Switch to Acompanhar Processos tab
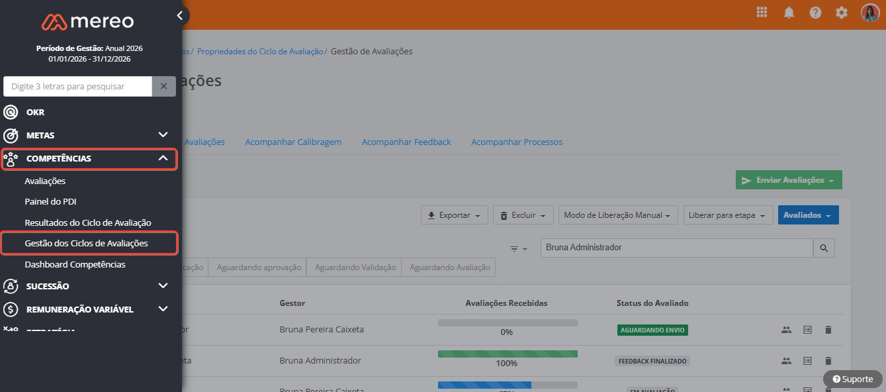886x392 pixels. click(x=517, y=142)
